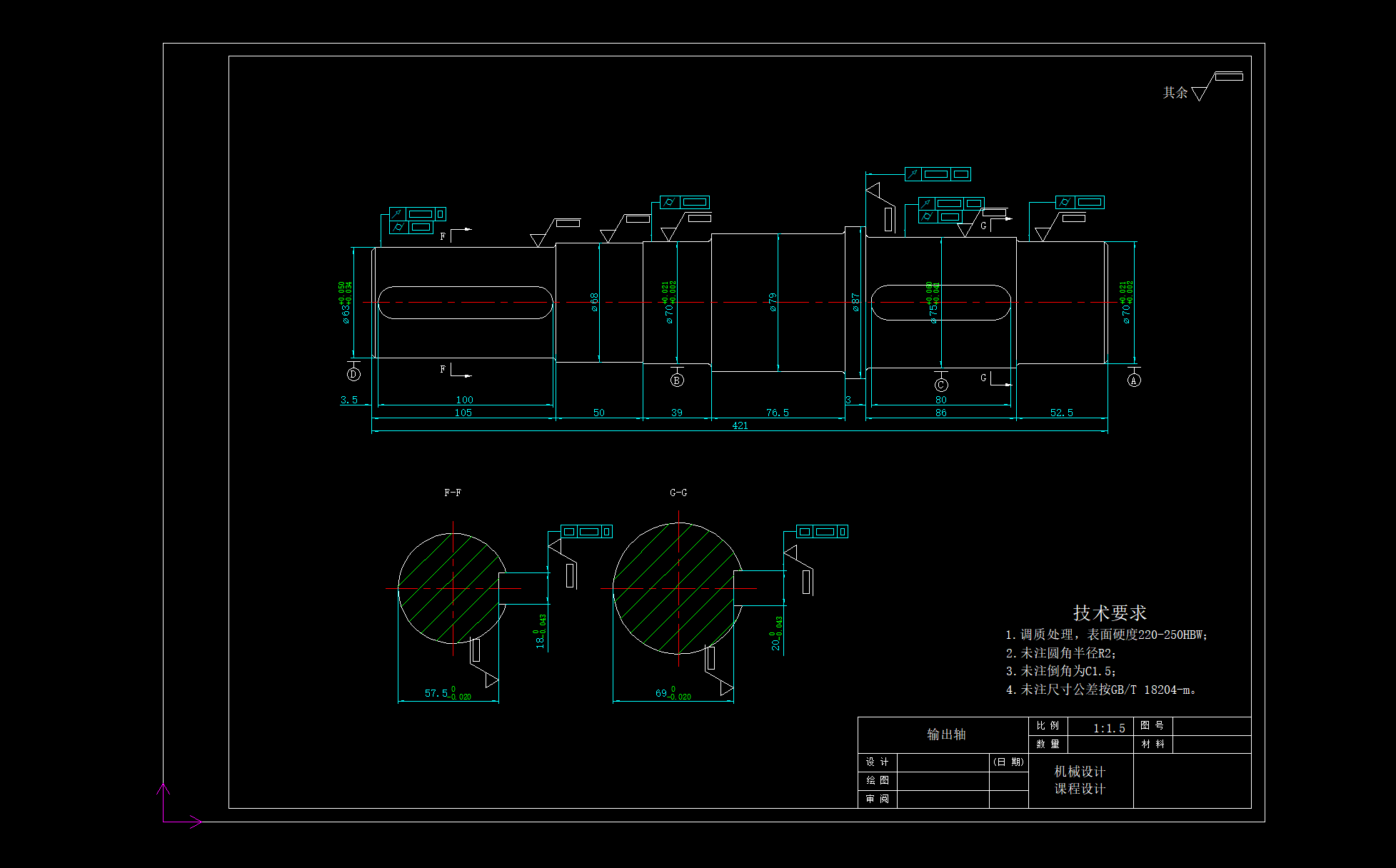Click the (日期) title block cell
This screenshot has height=868, width=1396.
[1008, 762]
